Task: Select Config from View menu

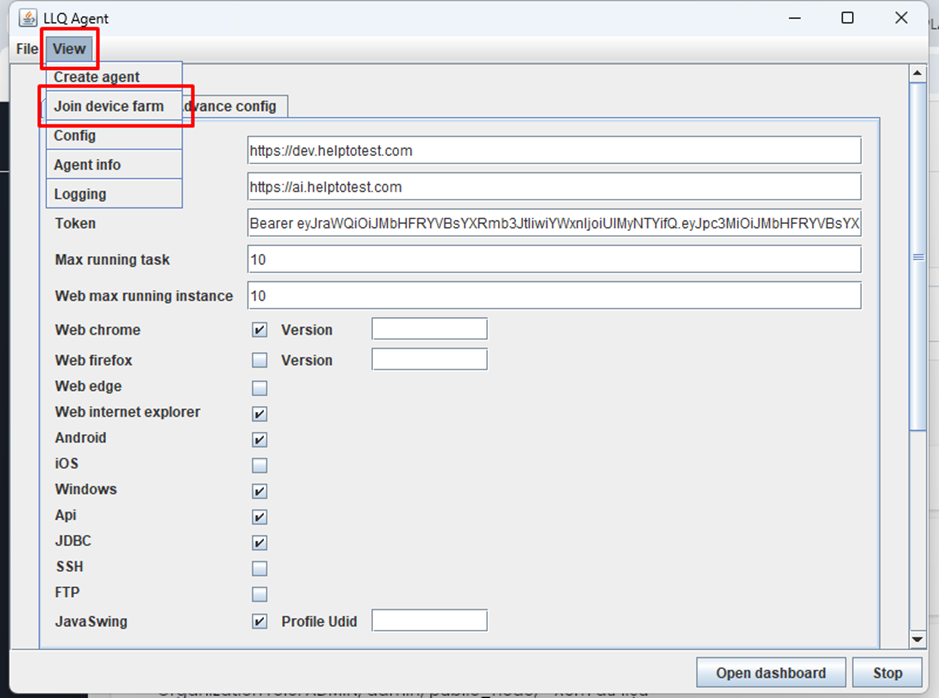Action: pos(75,136)
